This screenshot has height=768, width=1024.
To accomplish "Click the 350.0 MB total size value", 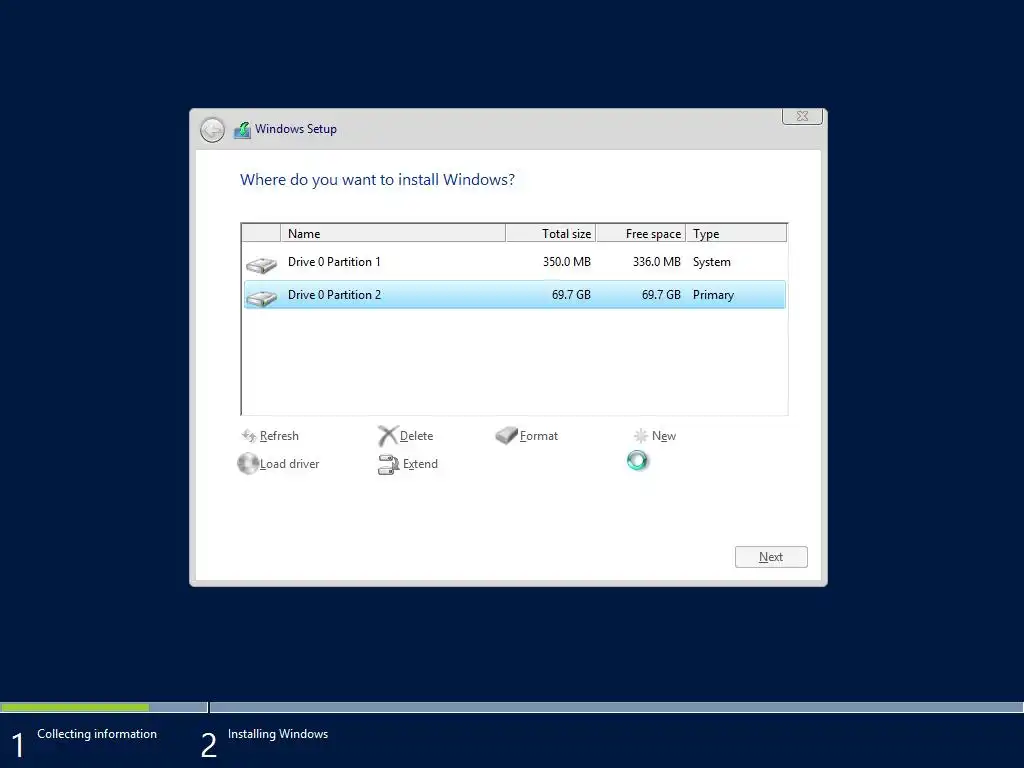I will (567, 262).
